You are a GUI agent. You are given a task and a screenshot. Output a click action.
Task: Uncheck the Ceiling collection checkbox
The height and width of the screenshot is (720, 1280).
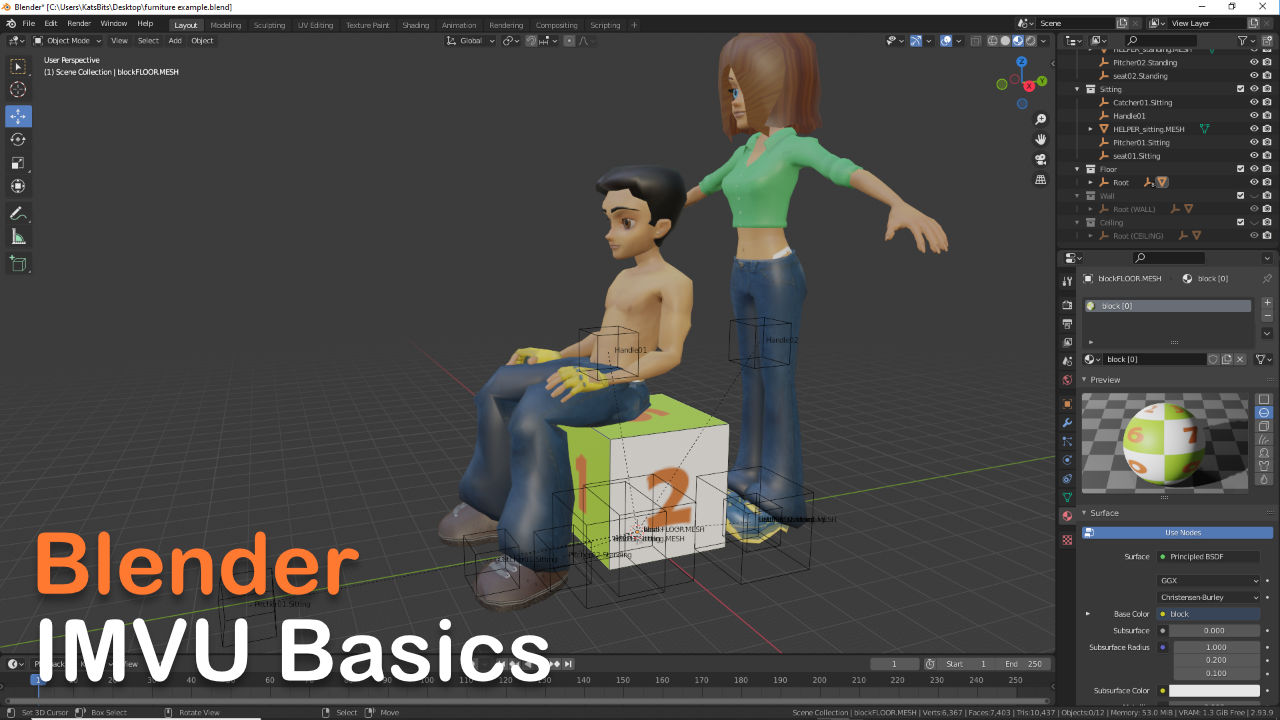(x=1241, y=222)
